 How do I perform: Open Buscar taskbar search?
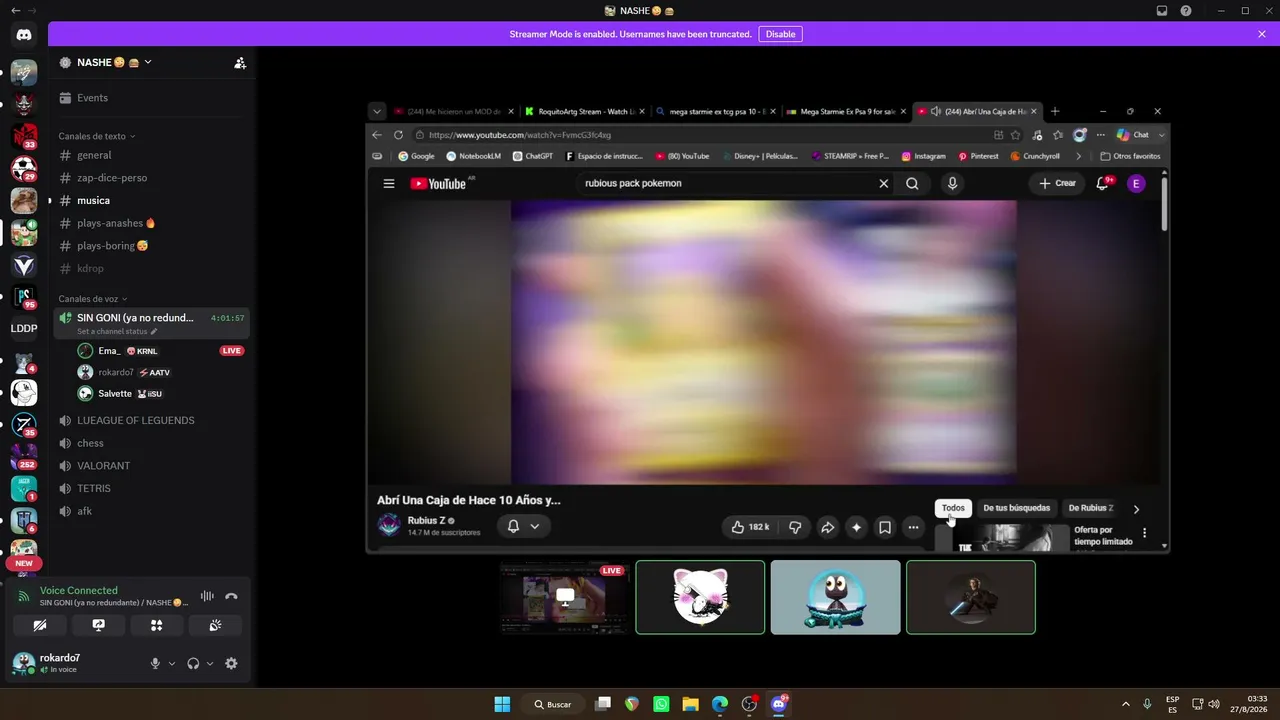click(552, 704)
